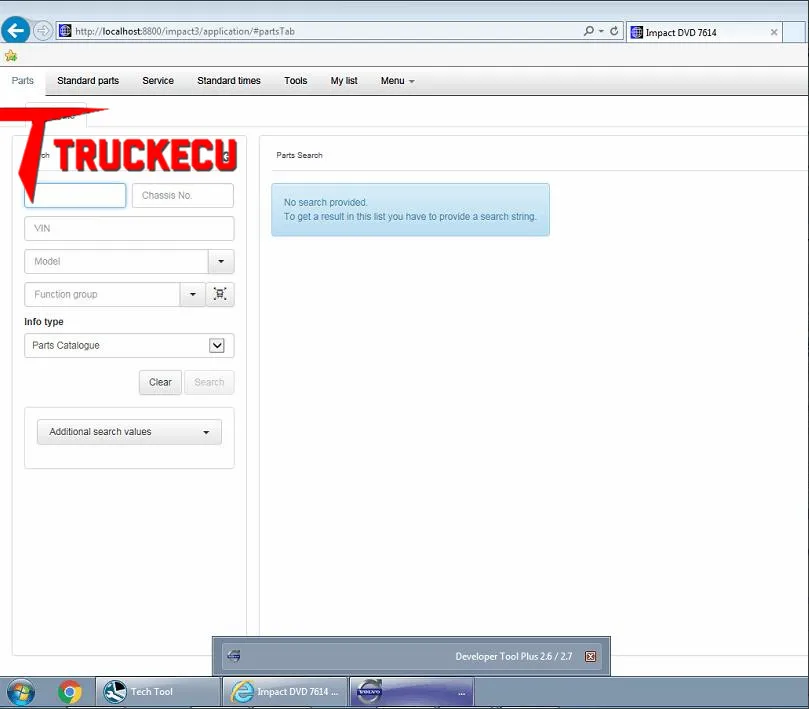Click the browser forward arrow
Viewport: 809px width, 709px height.
coord(43,31)
